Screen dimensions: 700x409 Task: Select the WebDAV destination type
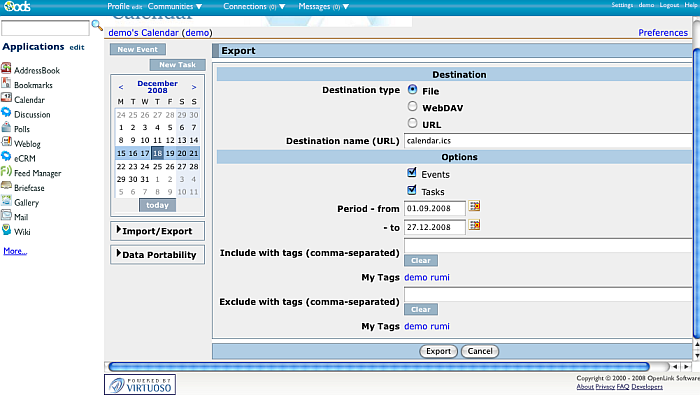[x=412, y=106]
